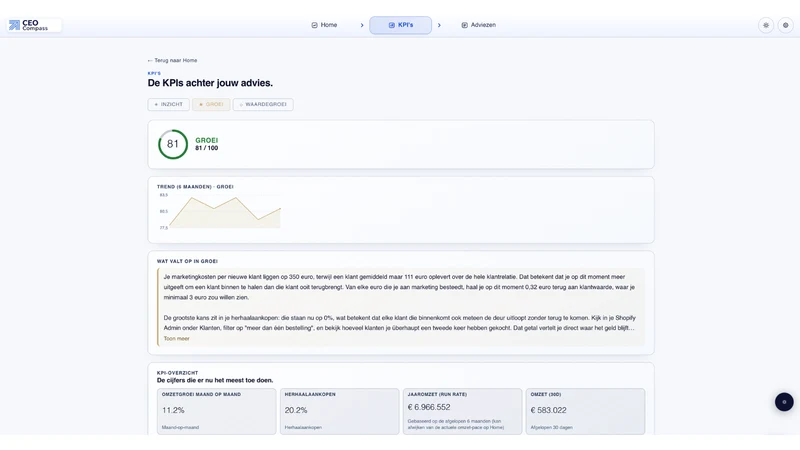800x450 pixels.
Task: Click the heading De KPIs achter jouw advies
Action: click(x=210, y=83)
